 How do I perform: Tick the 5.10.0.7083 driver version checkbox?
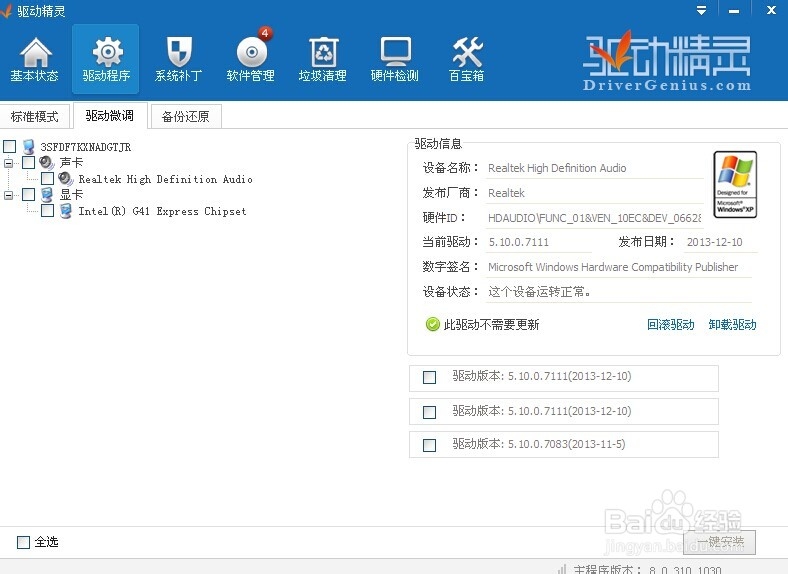pyautogui.click(x=429, y=445)
